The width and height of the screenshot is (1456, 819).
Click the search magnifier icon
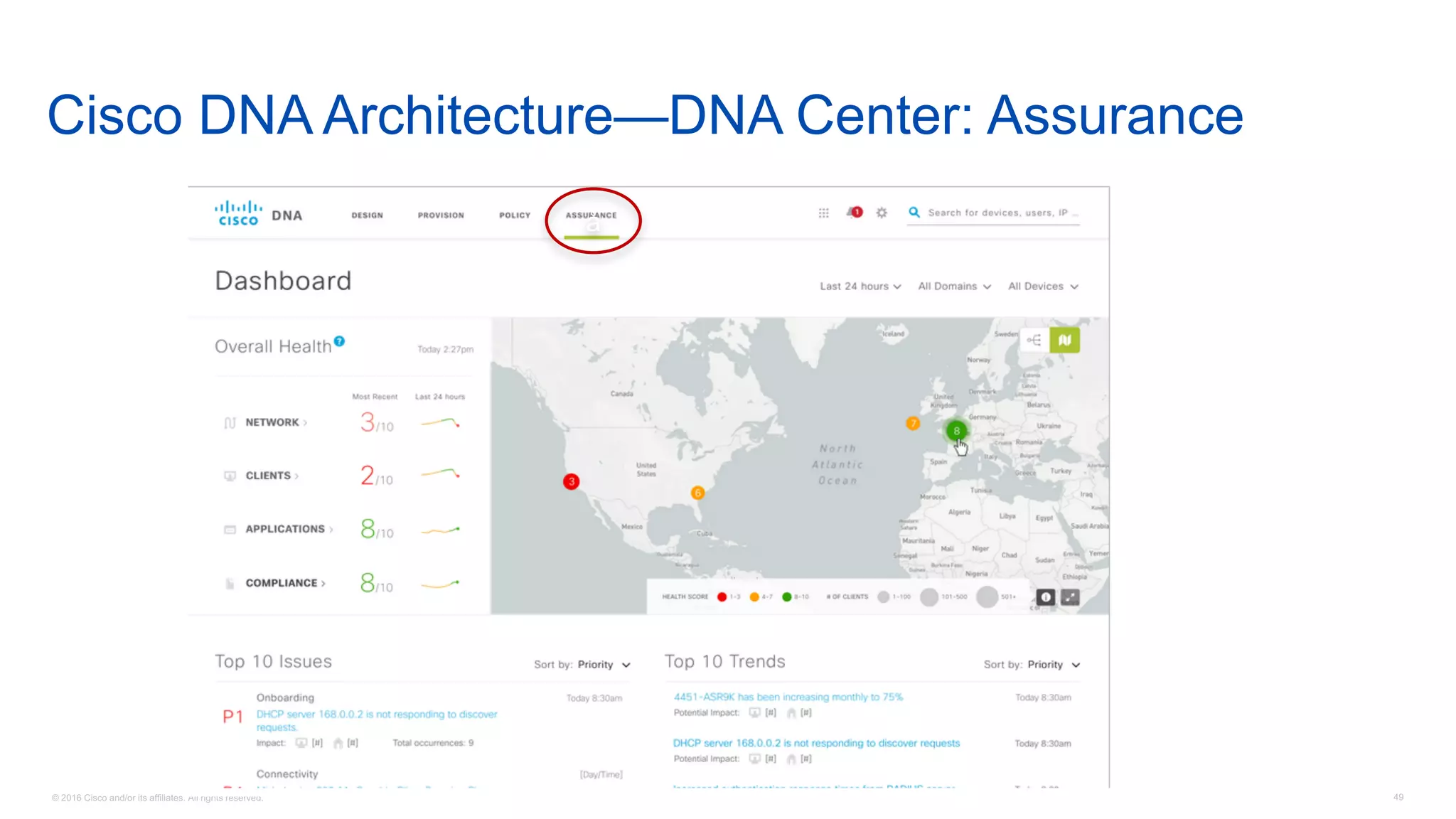914,212
